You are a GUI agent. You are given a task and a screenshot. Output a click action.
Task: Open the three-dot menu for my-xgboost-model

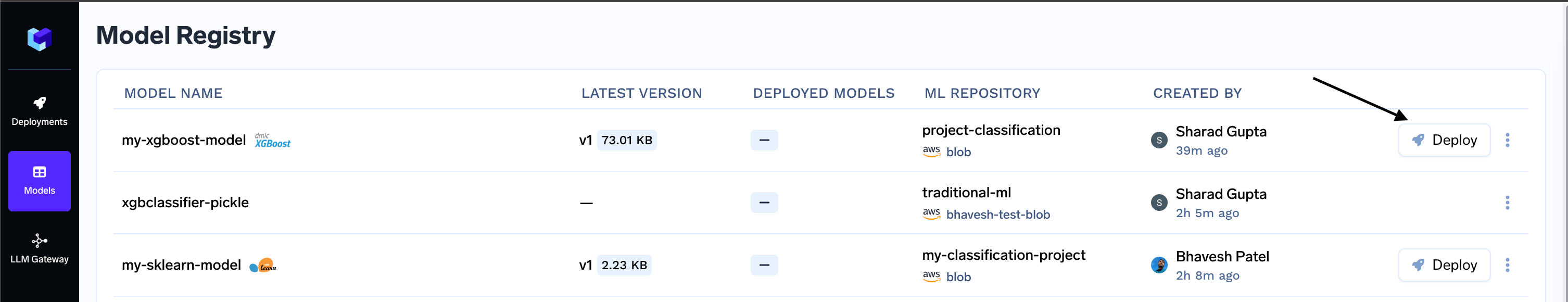point(1507,140)
